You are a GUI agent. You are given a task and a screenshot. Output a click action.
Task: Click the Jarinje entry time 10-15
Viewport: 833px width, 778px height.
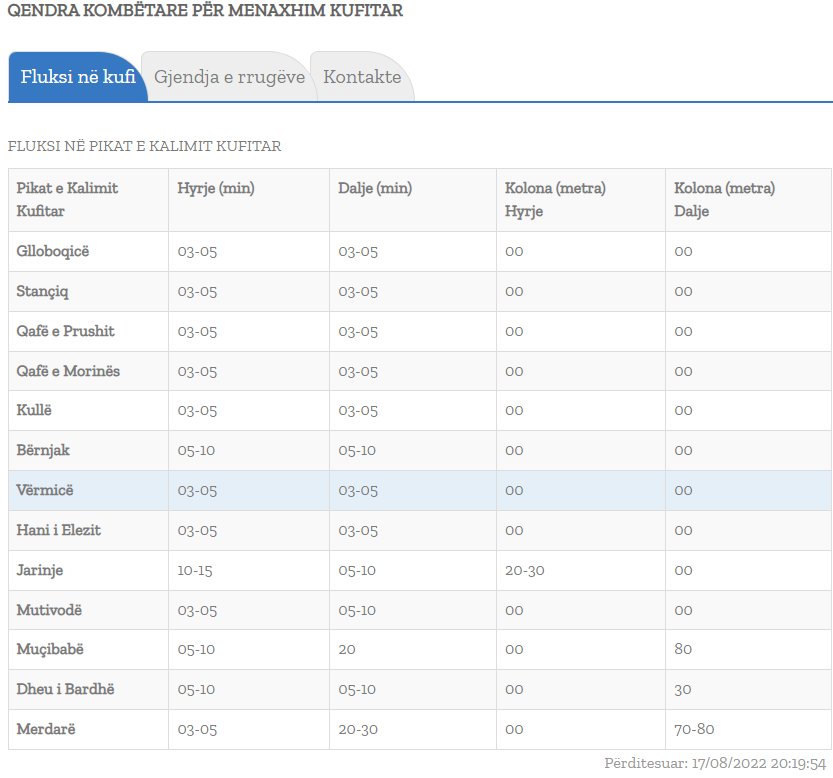[195, 570]
